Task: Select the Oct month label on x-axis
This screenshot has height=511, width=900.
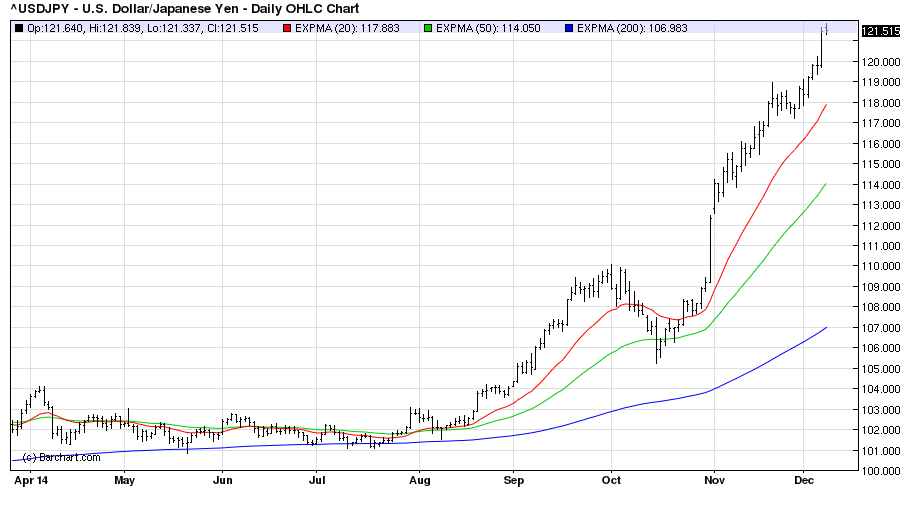Action: [x=611, y=481]
